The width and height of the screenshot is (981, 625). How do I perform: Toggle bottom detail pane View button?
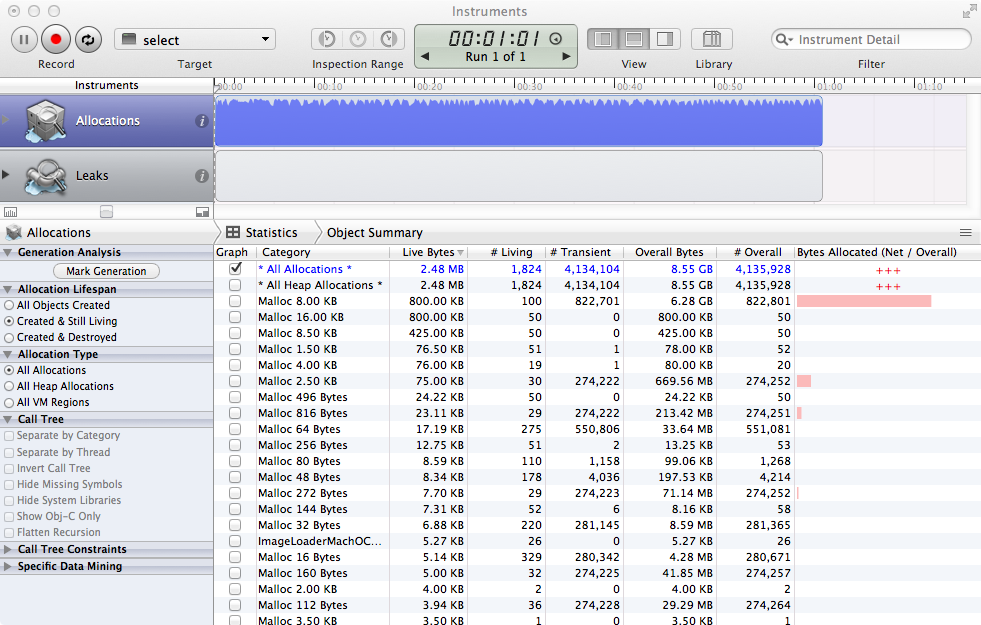634,39
